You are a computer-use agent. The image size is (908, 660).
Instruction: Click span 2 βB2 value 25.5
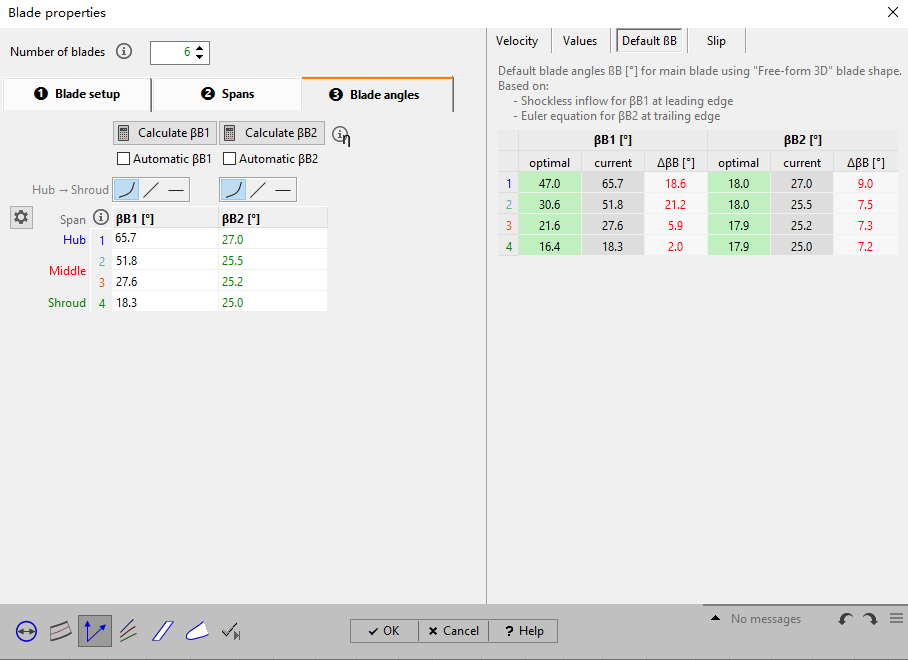point(273,261)
